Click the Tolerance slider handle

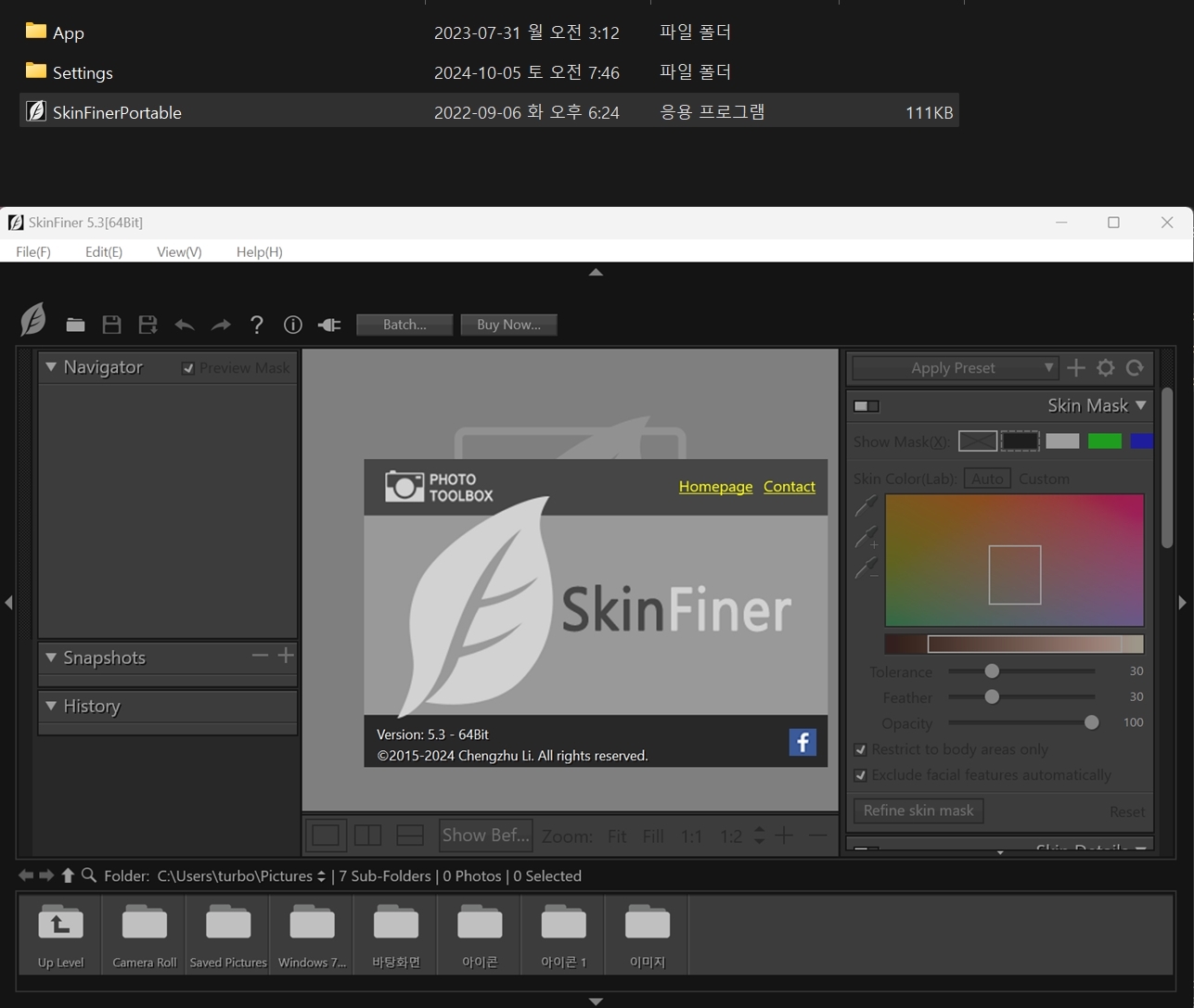[992, 670]
